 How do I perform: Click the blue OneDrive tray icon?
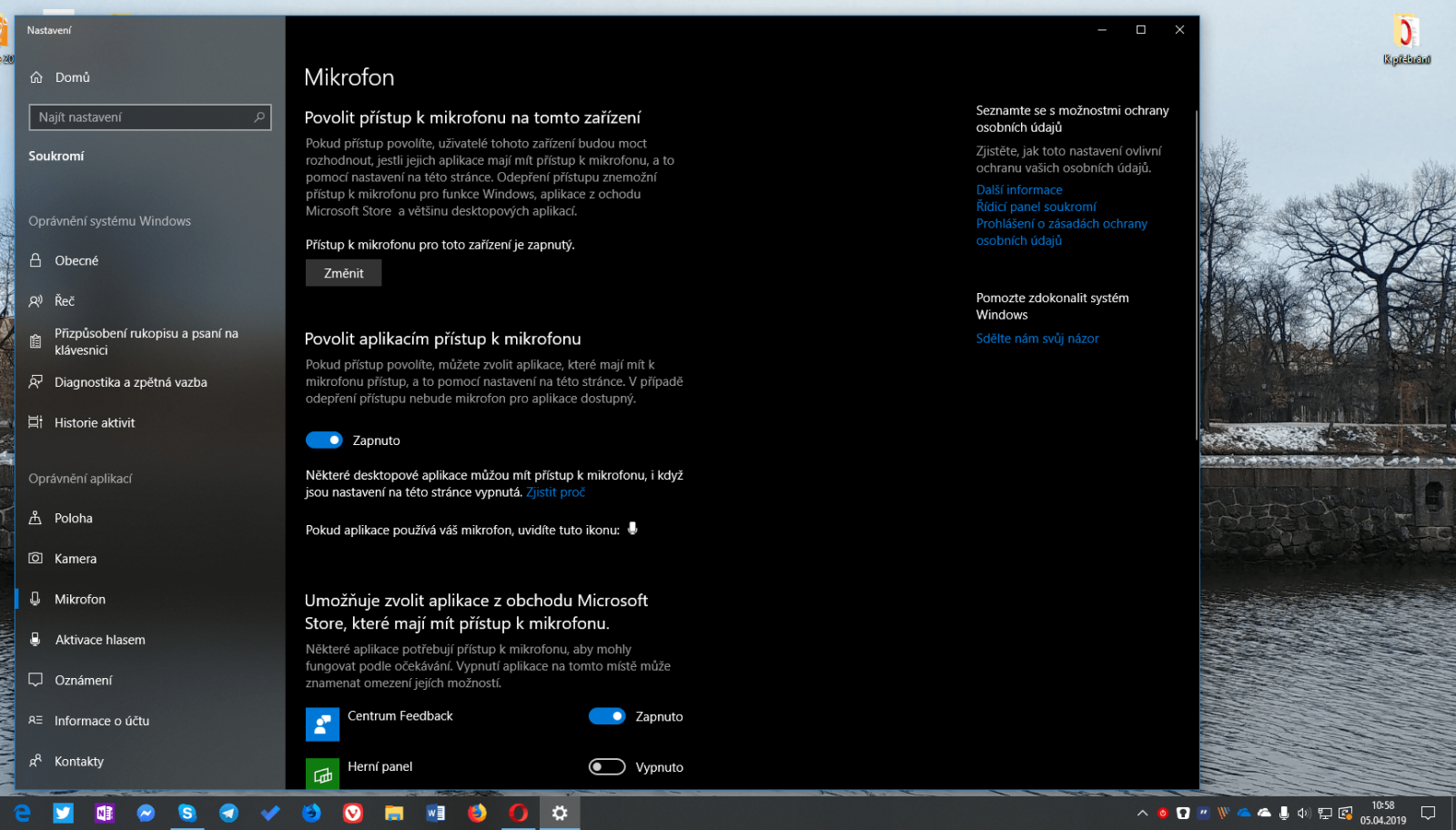[1244, 813]
